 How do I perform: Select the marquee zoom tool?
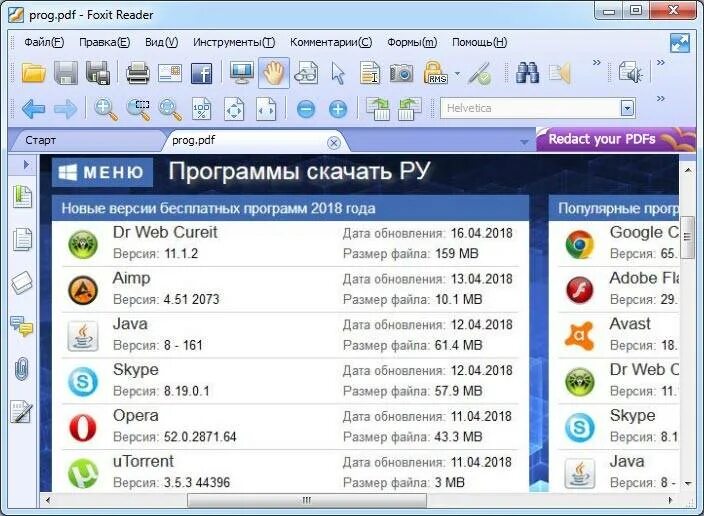click(x=138, y=110)
